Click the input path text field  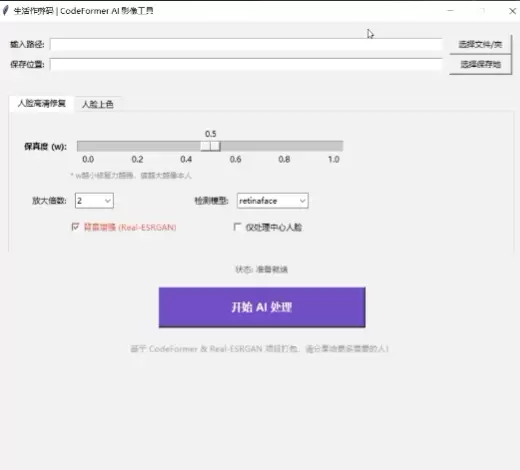[x=246, y=44]
